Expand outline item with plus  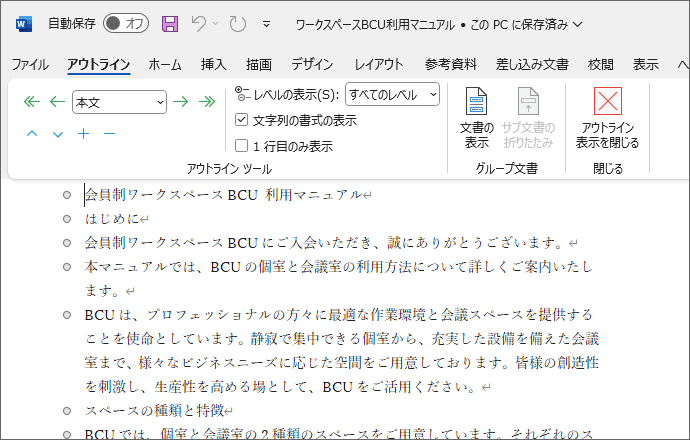click(x=84, y=134)
